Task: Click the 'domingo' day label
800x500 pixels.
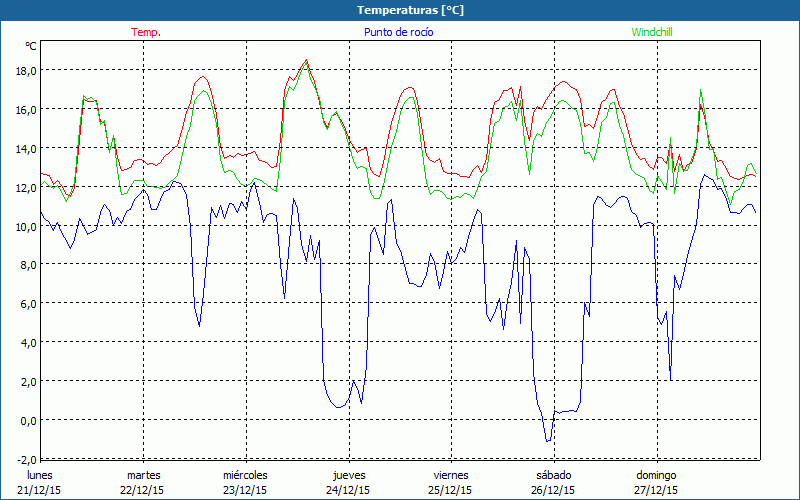Action: coord(656,475)
